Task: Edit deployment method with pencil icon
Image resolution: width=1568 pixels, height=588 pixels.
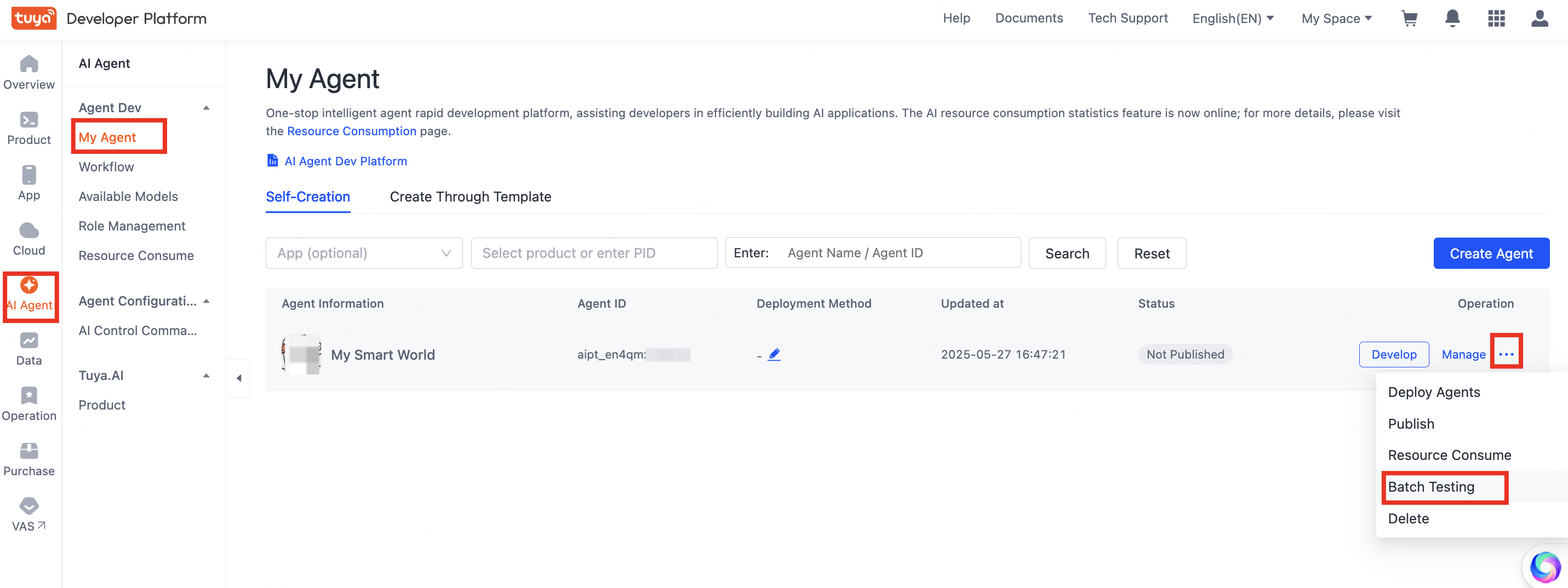Action: (774, 355)
